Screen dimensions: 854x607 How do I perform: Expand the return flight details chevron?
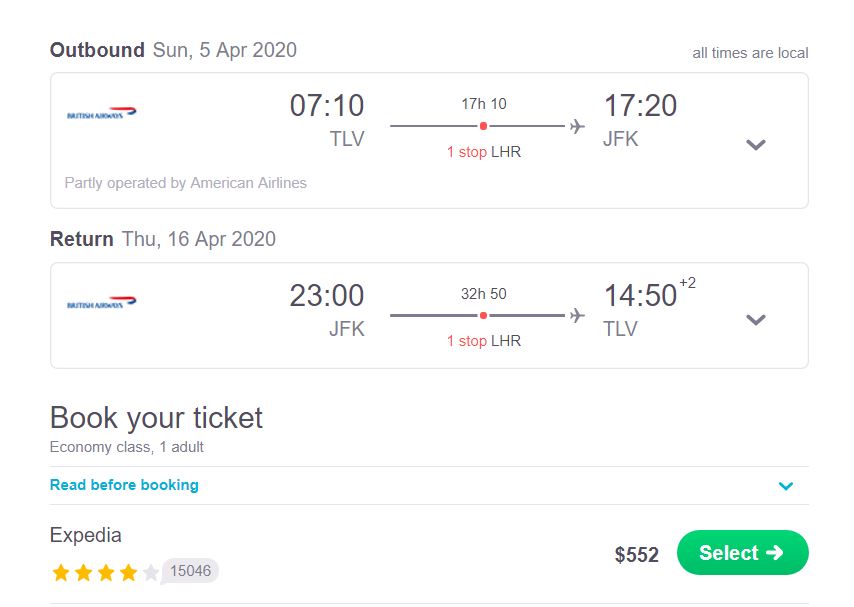756,320
